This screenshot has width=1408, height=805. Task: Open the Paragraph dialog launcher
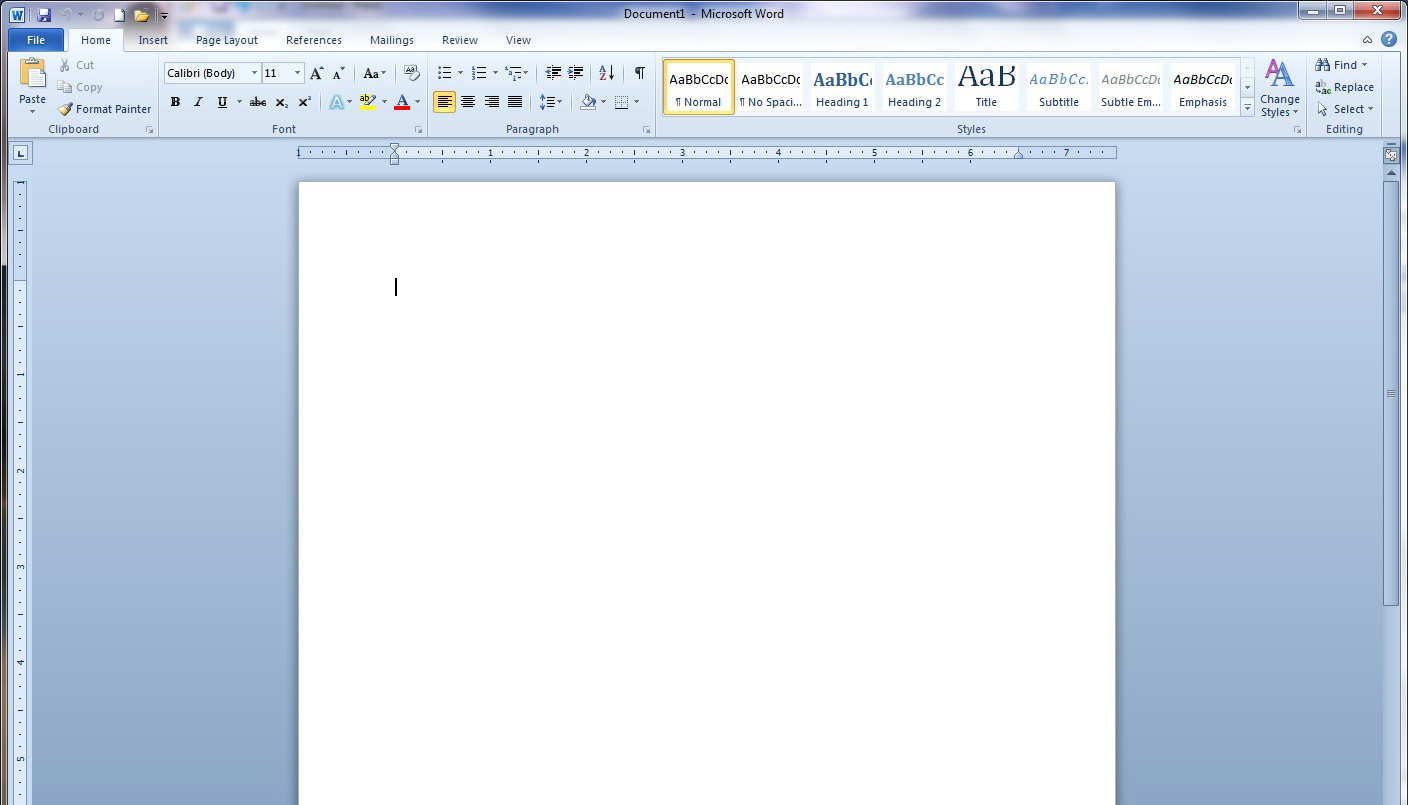coord(647,130)
